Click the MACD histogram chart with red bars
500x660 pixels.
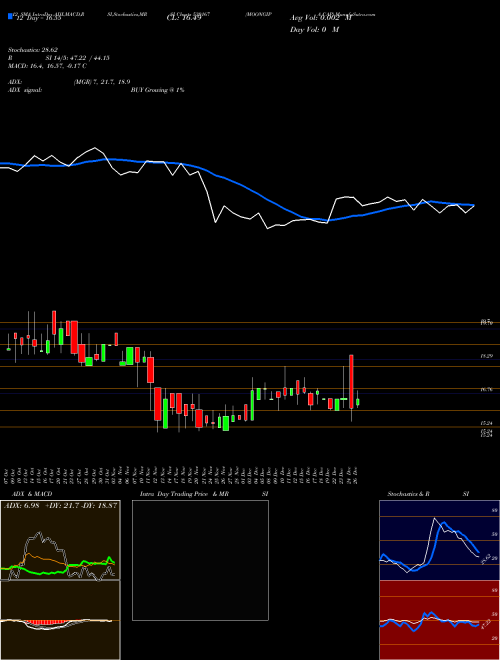(x=60, y=620)
